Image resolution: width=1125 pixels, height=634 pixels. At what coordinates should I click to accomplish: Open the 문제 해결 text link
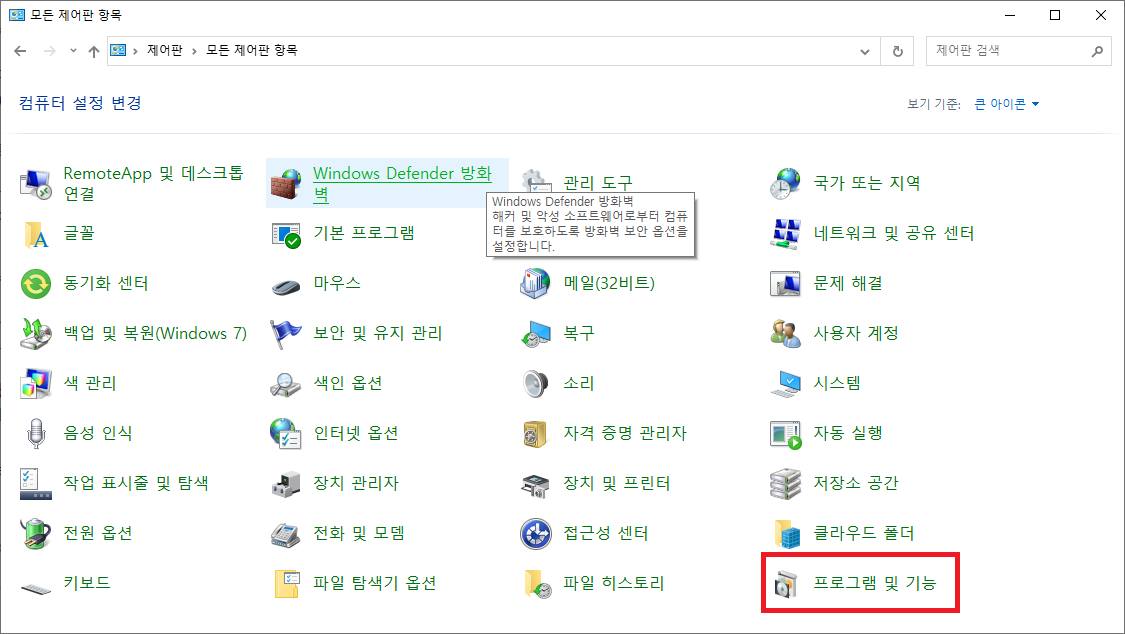[847, 283]
